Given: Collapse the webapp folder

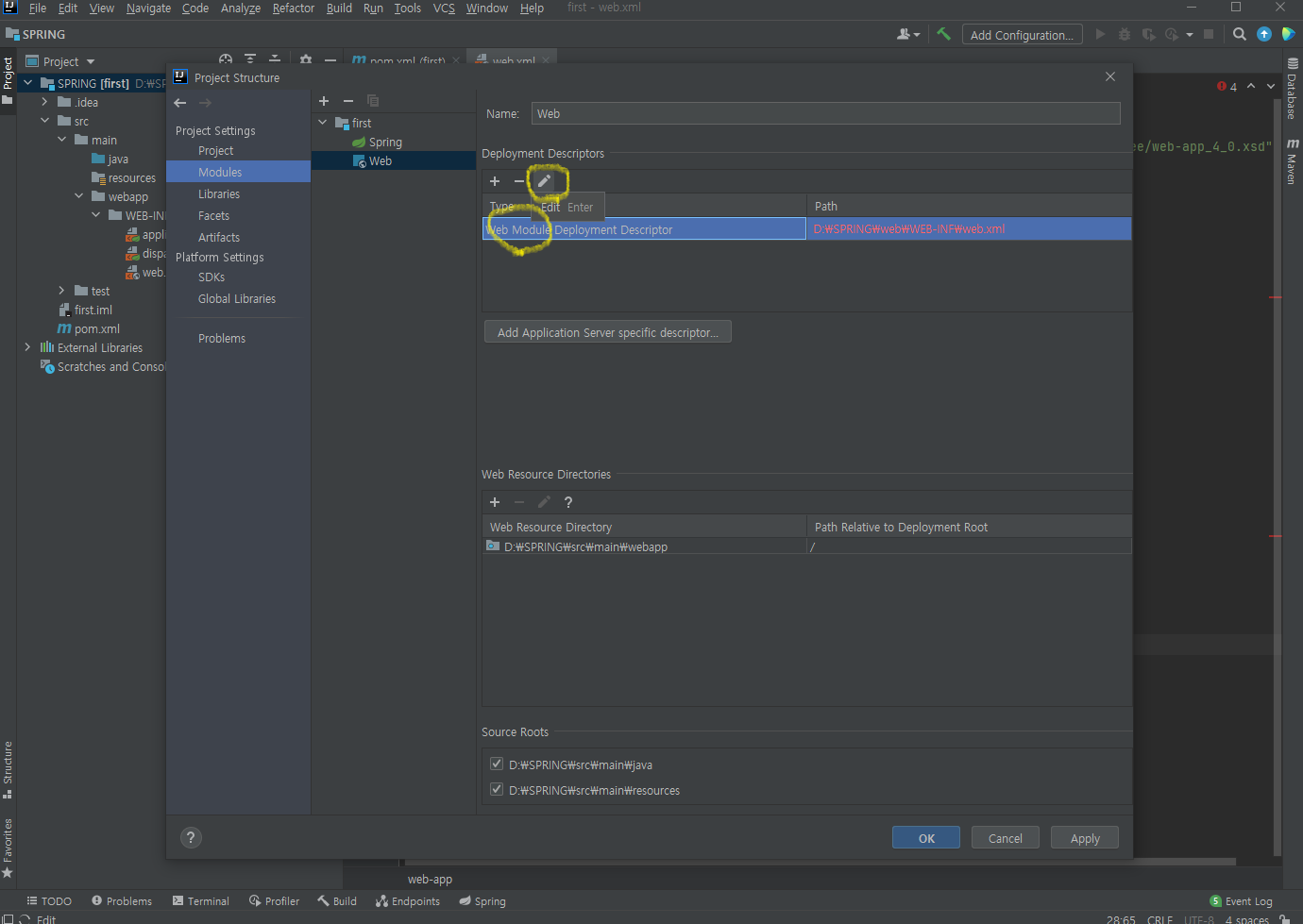Looking at the screenshot, I should [78, 196].
